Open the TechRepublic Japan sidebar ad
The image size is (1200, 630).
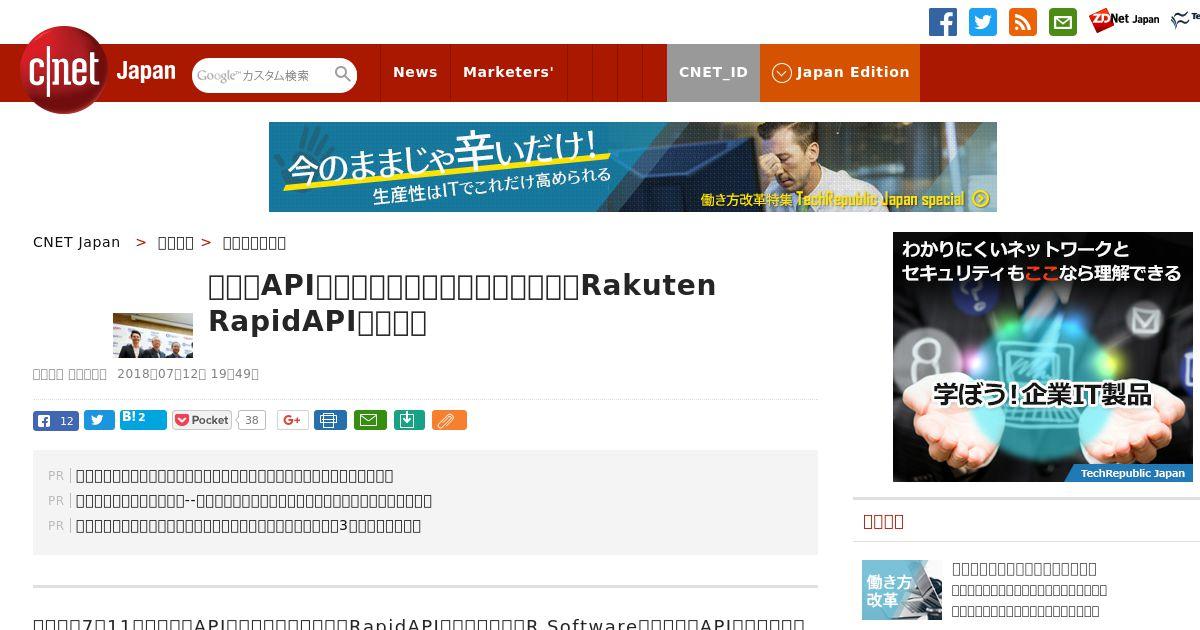point(1043,357)
